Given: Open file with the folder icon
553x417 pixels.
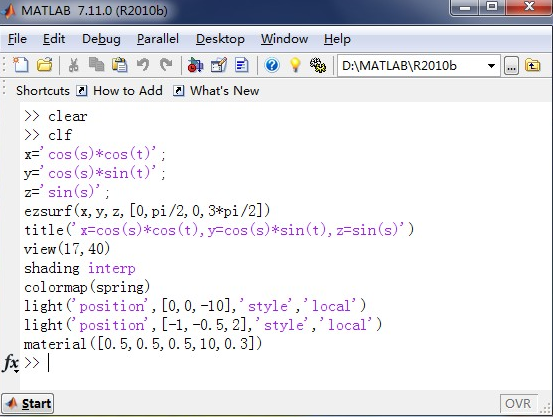Looking at the screenshot, I should 45,65.
